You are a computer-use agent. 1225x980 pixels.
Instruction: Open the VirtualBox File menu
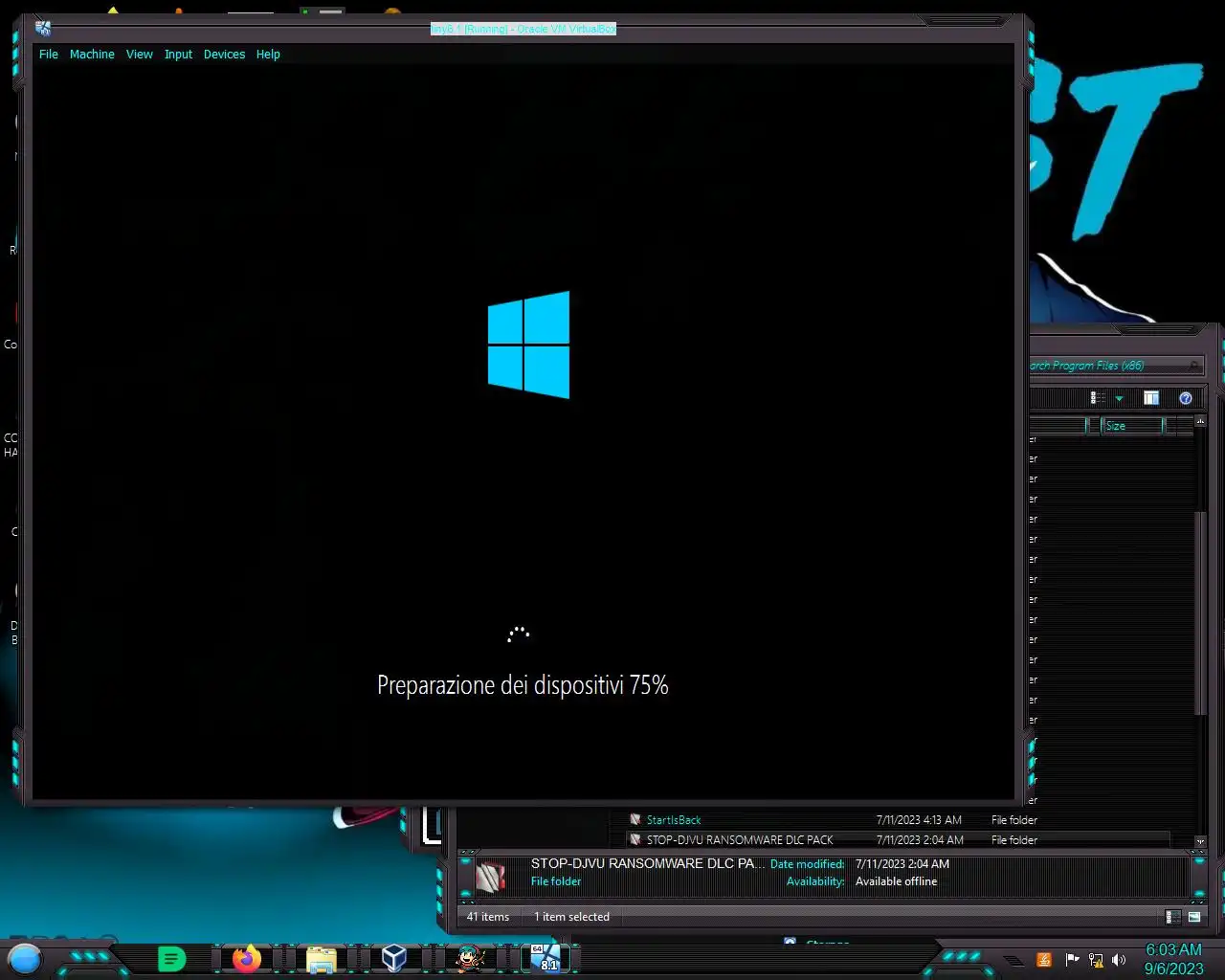49,55
